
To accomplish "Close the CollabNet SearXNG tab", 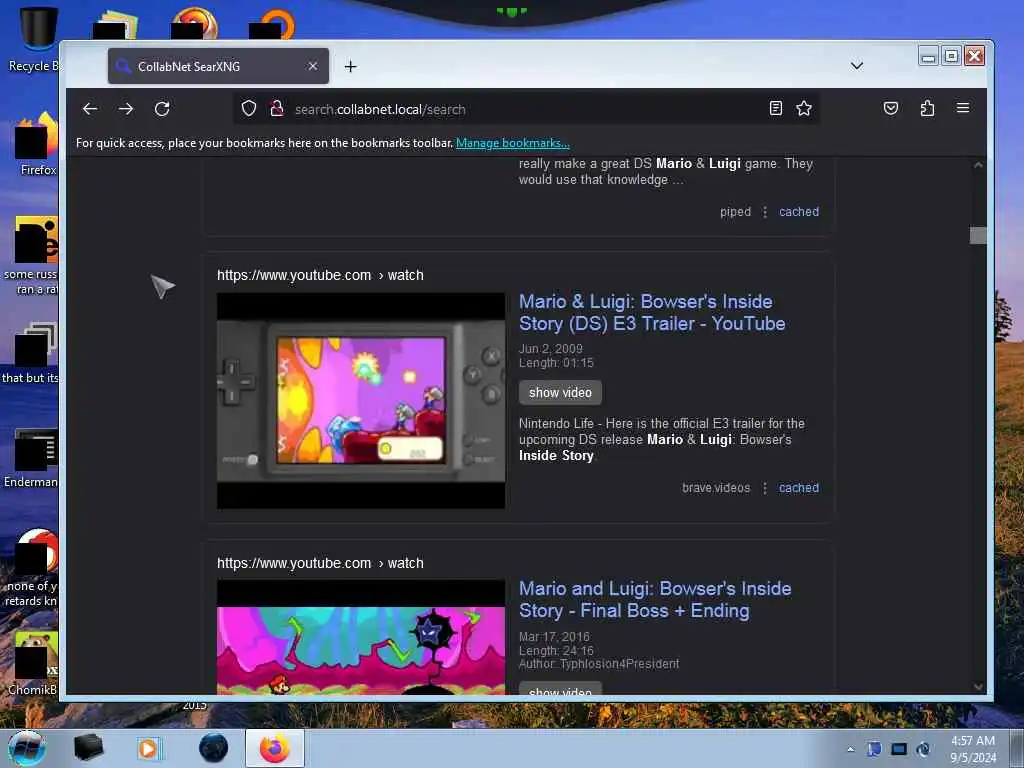I will [313, 66].
